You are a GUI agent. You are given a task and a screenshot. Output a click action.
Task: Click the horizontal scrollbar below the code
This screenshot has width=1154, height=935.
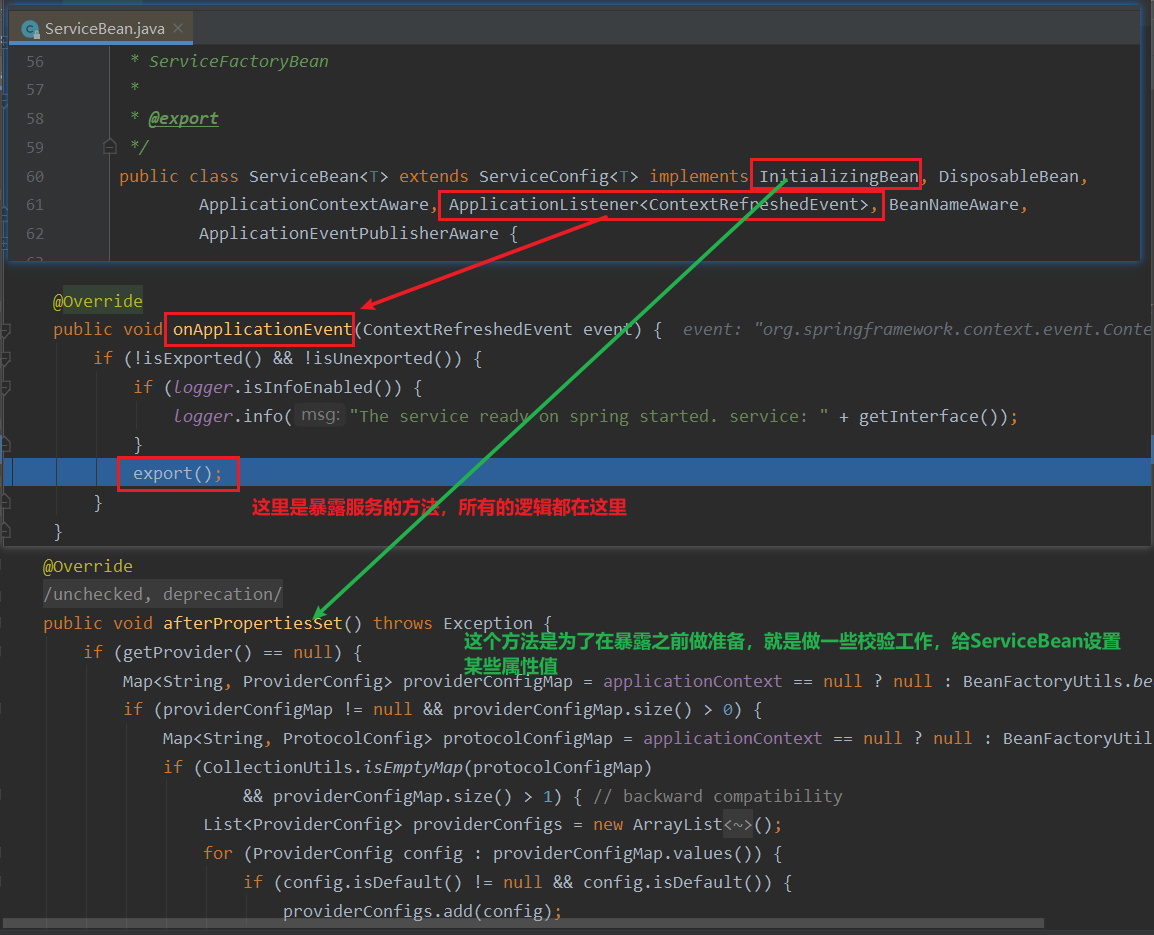[523, 923]
